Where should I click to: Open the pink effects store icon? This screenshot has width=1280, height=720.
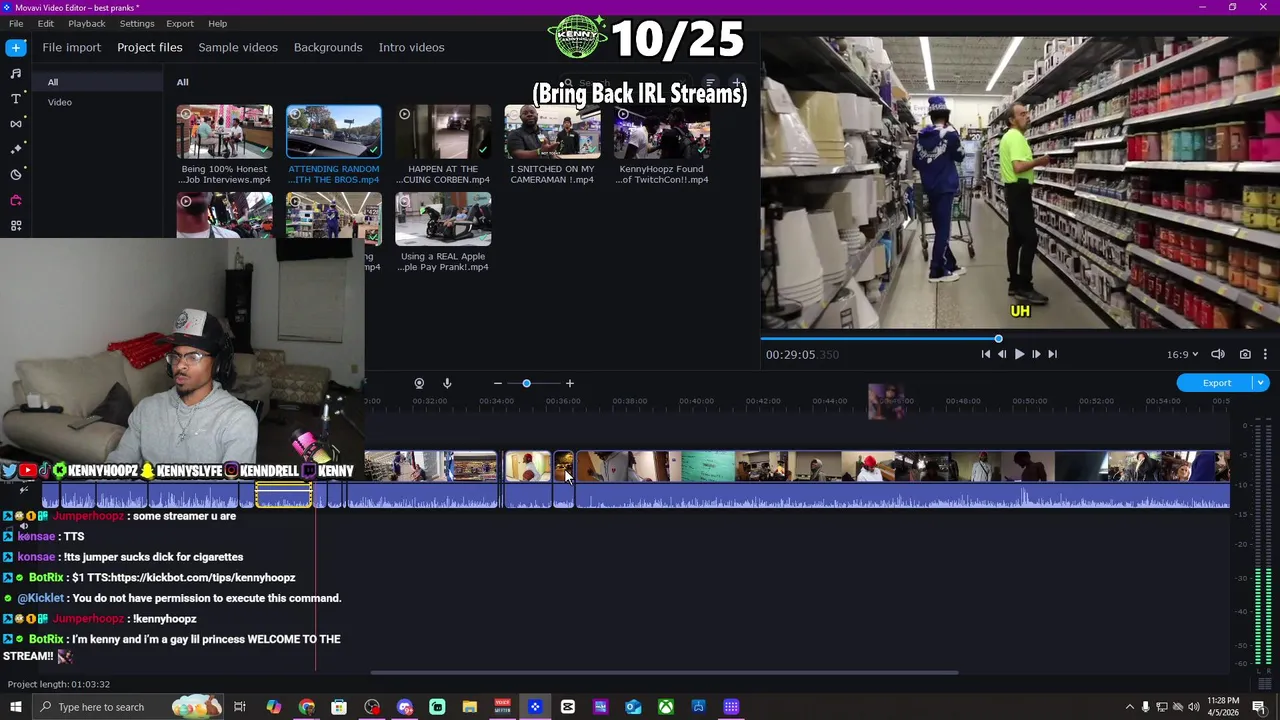coord(16,200)
